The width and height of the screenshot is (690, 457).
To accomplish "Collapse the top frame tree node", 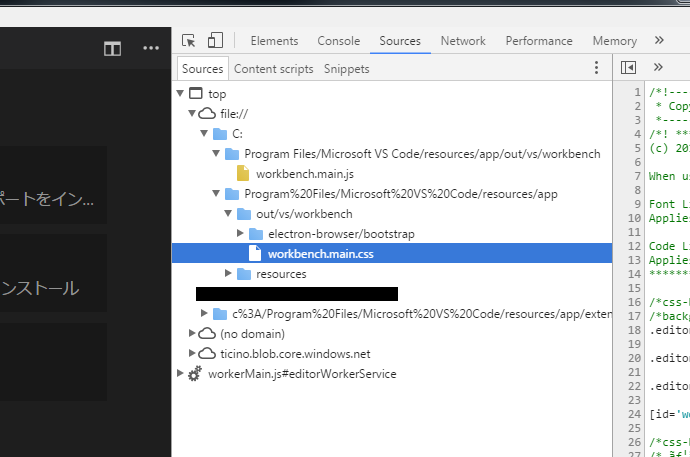I will click(180, 93).
